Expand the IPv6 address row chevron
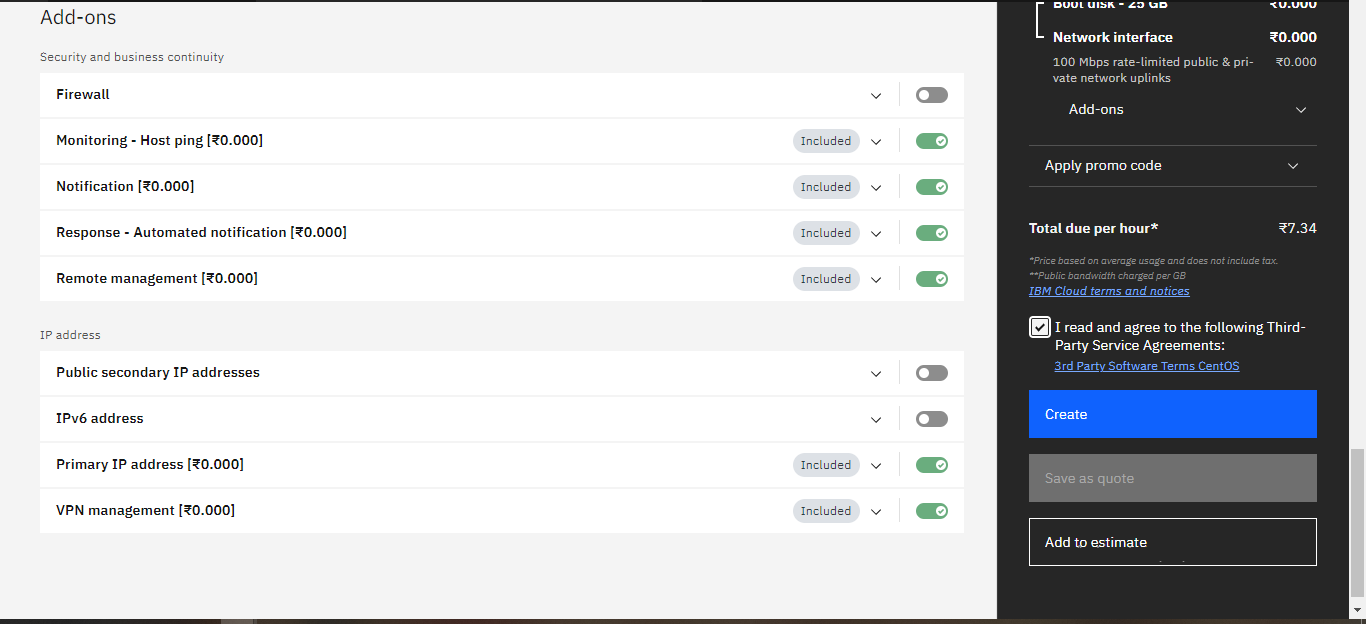 876,420
